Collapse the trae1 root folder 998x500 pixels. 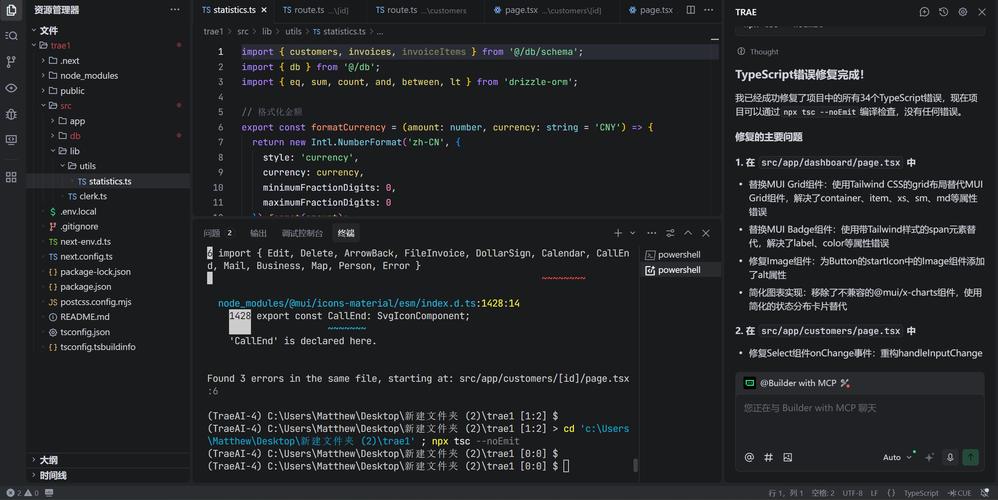click(34, 45)
